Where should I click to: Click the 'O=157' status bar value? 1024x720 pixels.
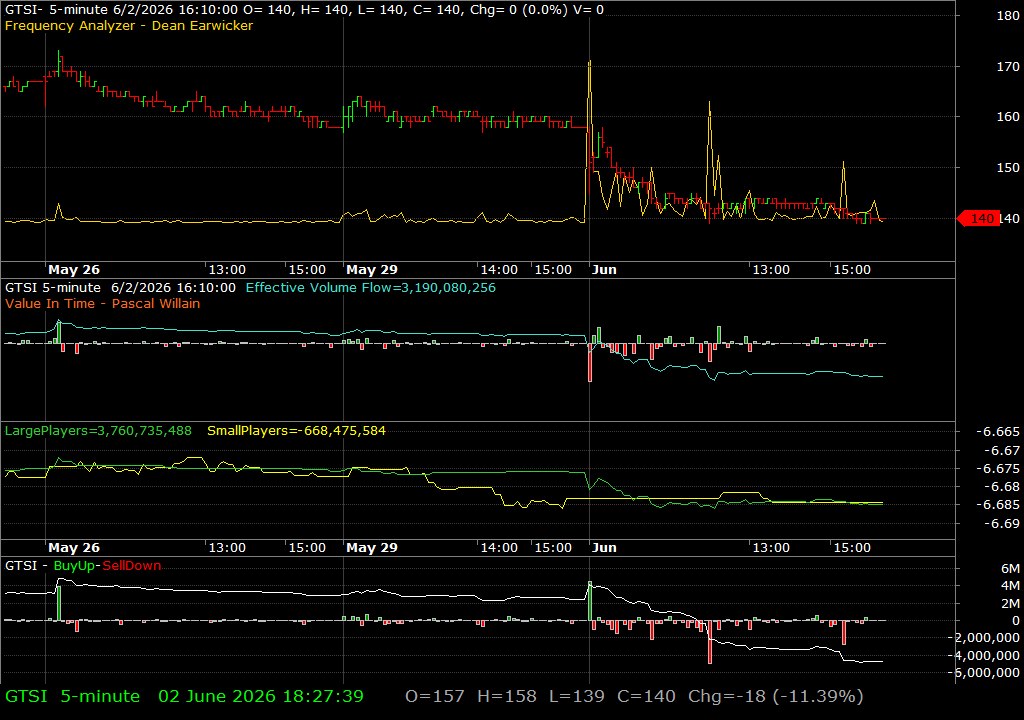(x=435, y=696)
